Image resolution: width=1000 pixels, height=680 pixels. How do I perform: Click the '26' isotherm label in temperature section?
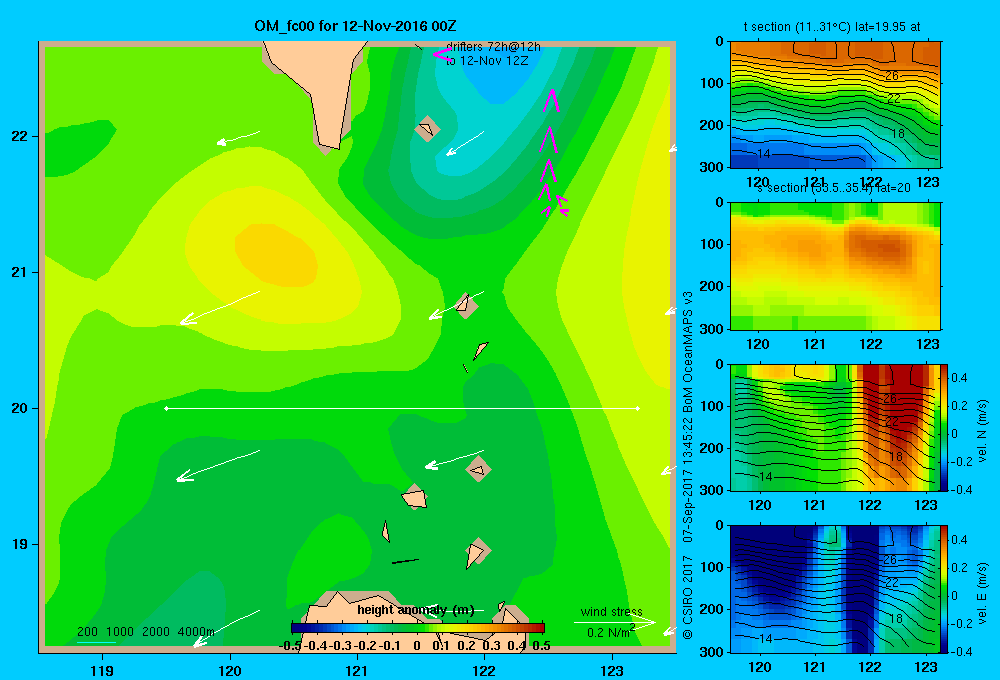point(892,76)
